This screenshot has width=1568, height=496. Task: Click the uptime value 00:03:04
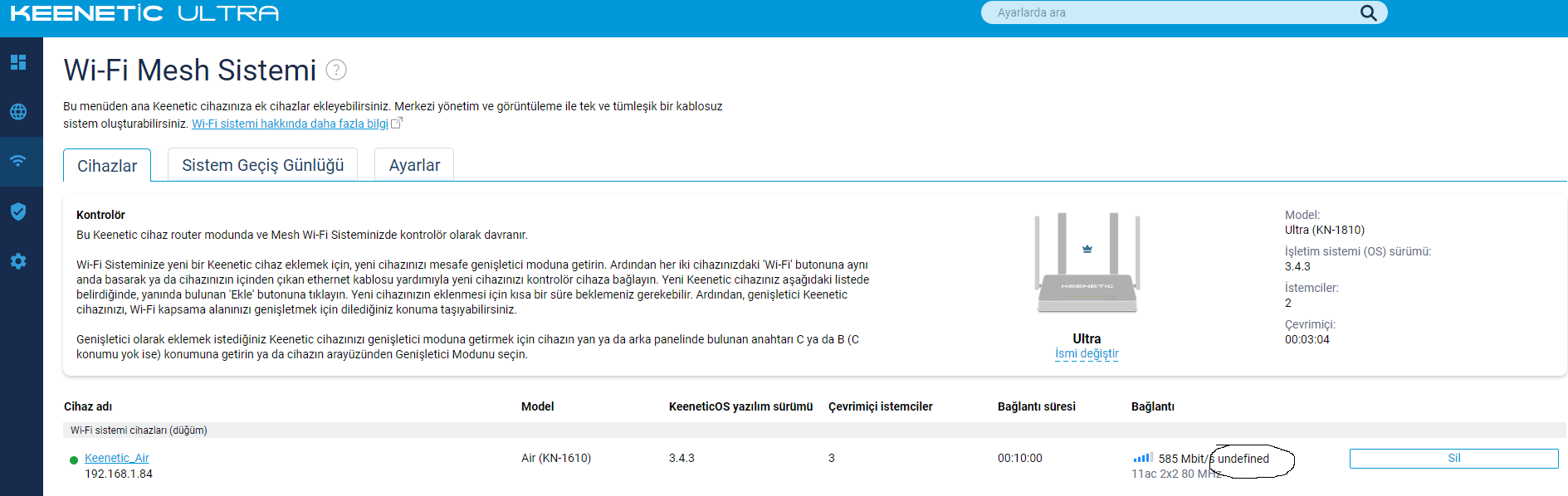(1307, 339)
